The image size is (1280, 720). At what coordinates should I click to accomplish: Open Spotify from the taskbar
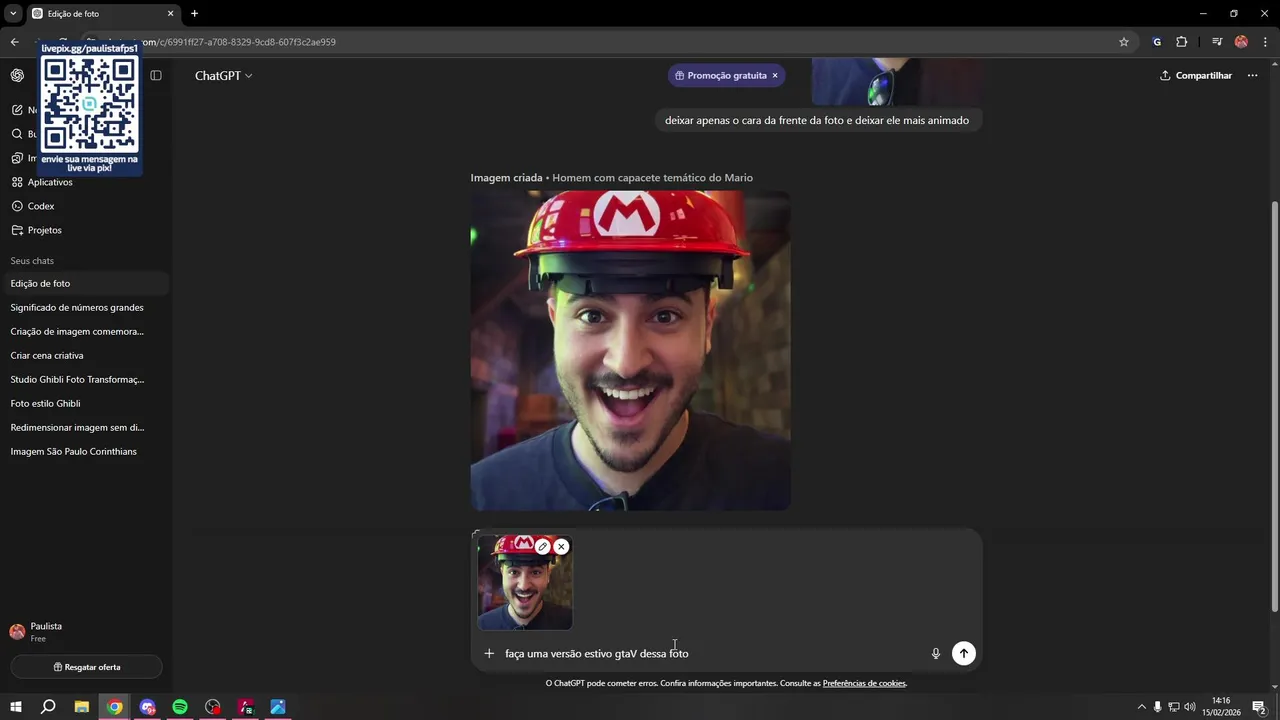tap(180, 707)
